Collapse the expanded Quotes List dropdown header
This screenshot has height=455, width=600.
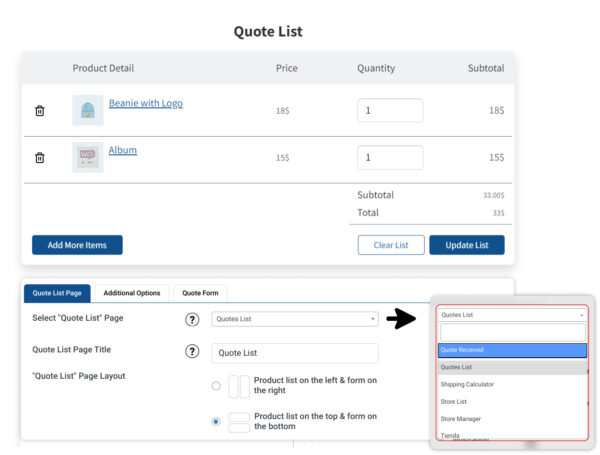pyautogui.click(x=512, y=315)
